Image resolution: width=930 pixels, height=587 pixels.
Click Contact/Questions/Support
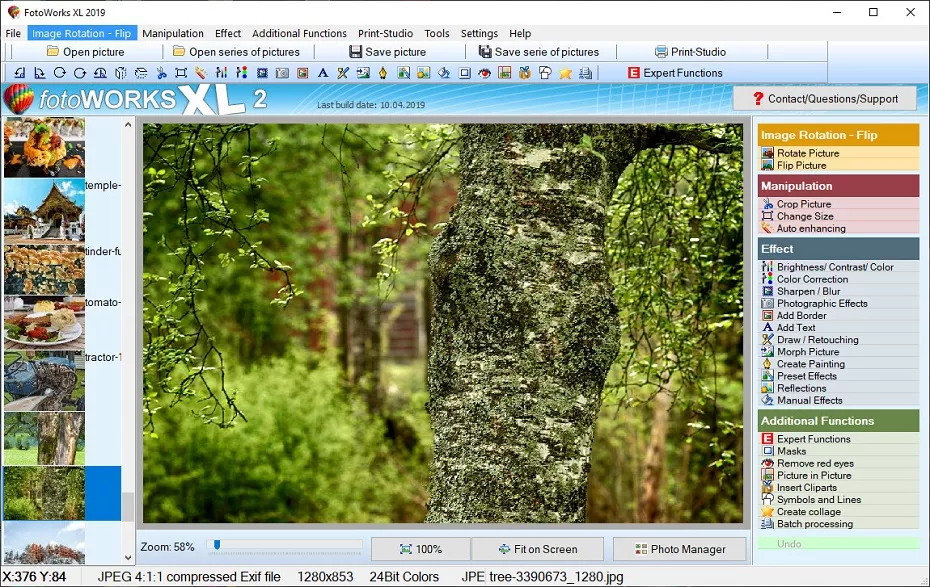[x=836, y=98]
